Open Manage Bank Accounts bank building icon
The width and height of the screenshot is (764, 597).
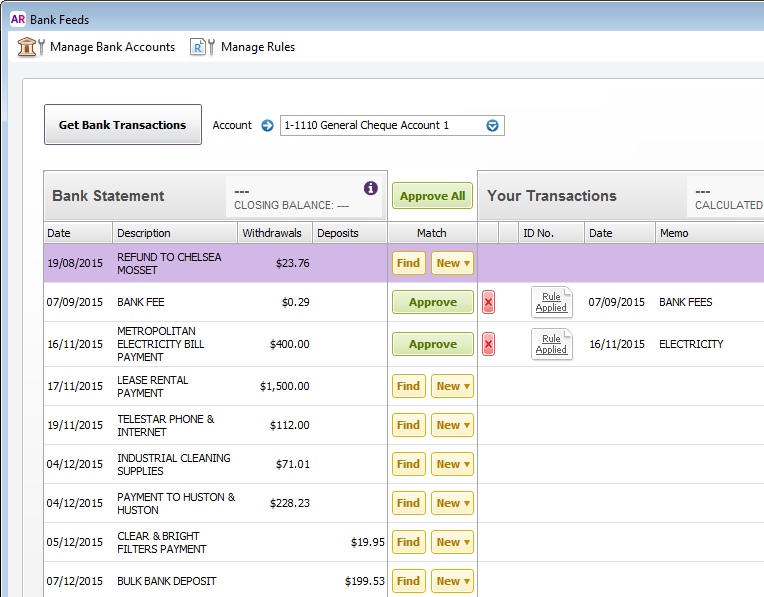click(x=27, y=47)
